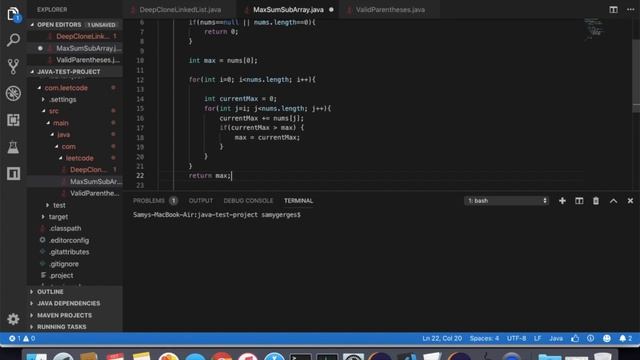This screenshot has width=640, height=360.
Task: Open the Debug view icon
Action: click(x=13, y=93)
